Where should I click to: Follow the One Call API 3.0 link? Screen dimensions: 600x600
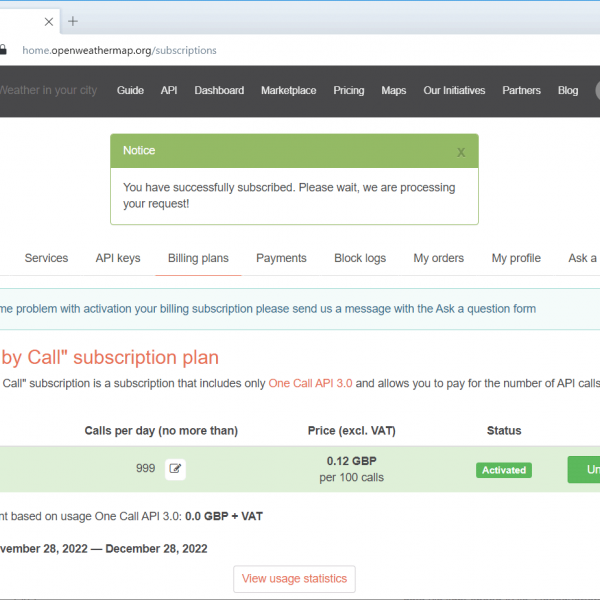[310, 383]
